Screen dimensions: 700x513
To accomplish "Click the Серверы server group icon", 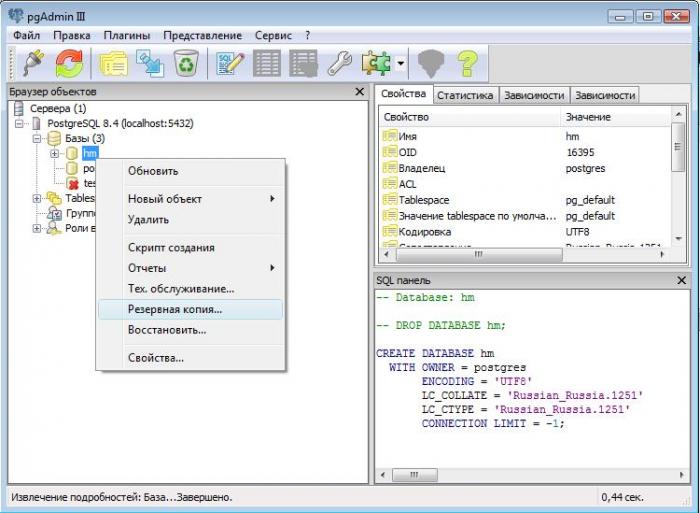I will [19, 108].
